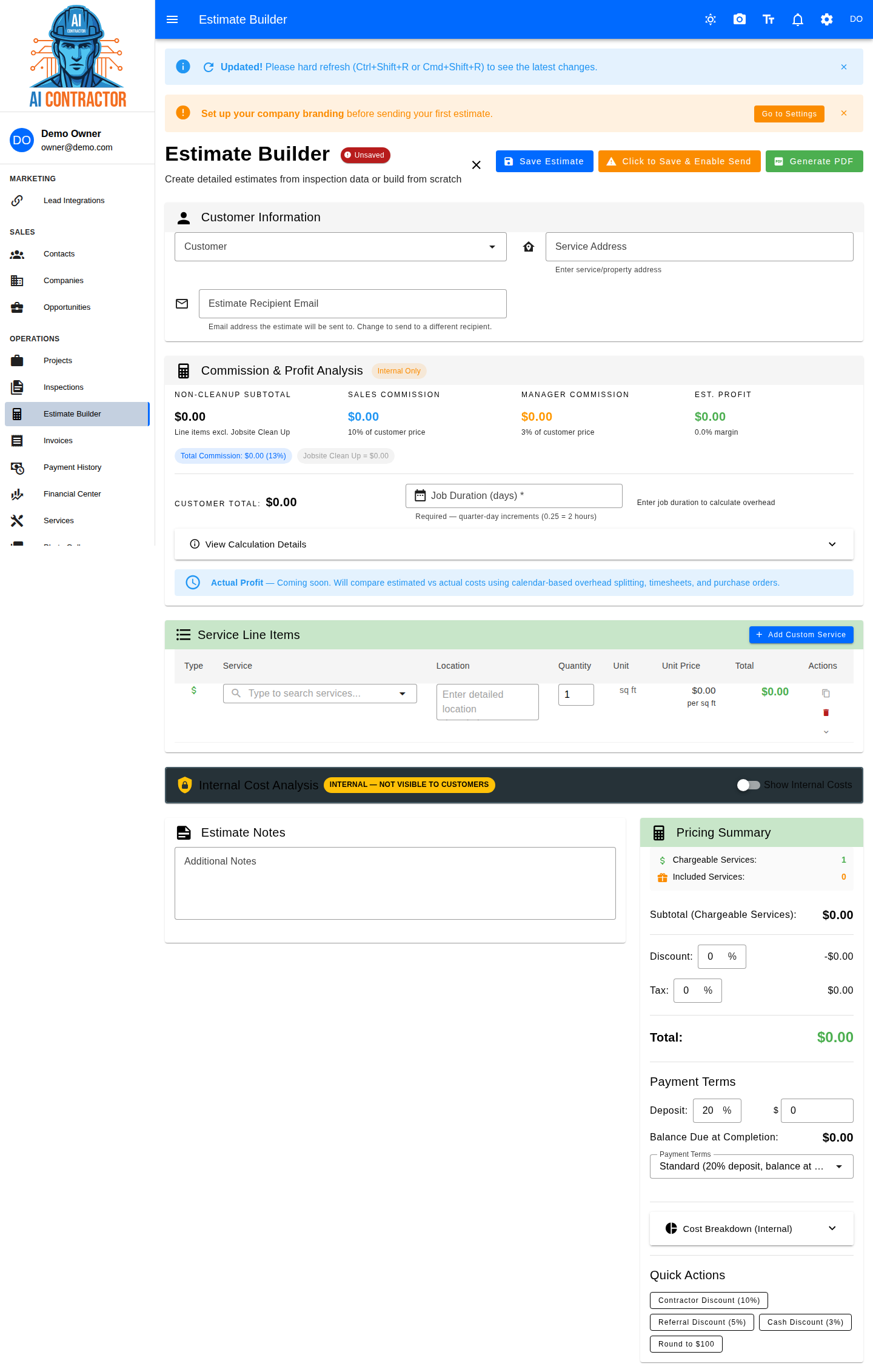
Task: Dismiss the company branding banner
Action: (x=844, y=113)
